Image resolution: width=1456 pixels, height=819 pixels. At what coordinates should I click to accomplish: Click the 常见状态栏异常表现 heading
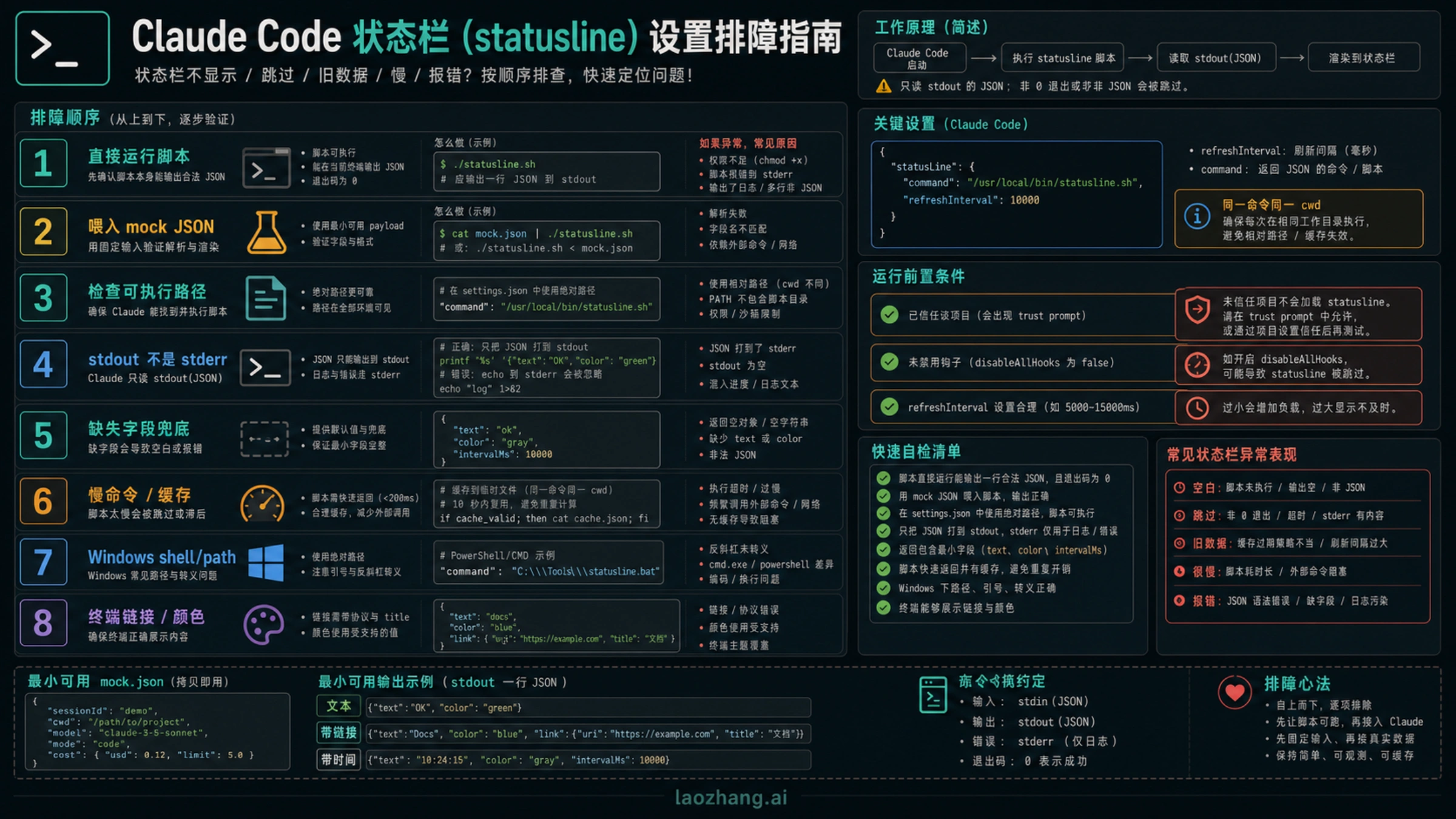[x=1232, y=454]
